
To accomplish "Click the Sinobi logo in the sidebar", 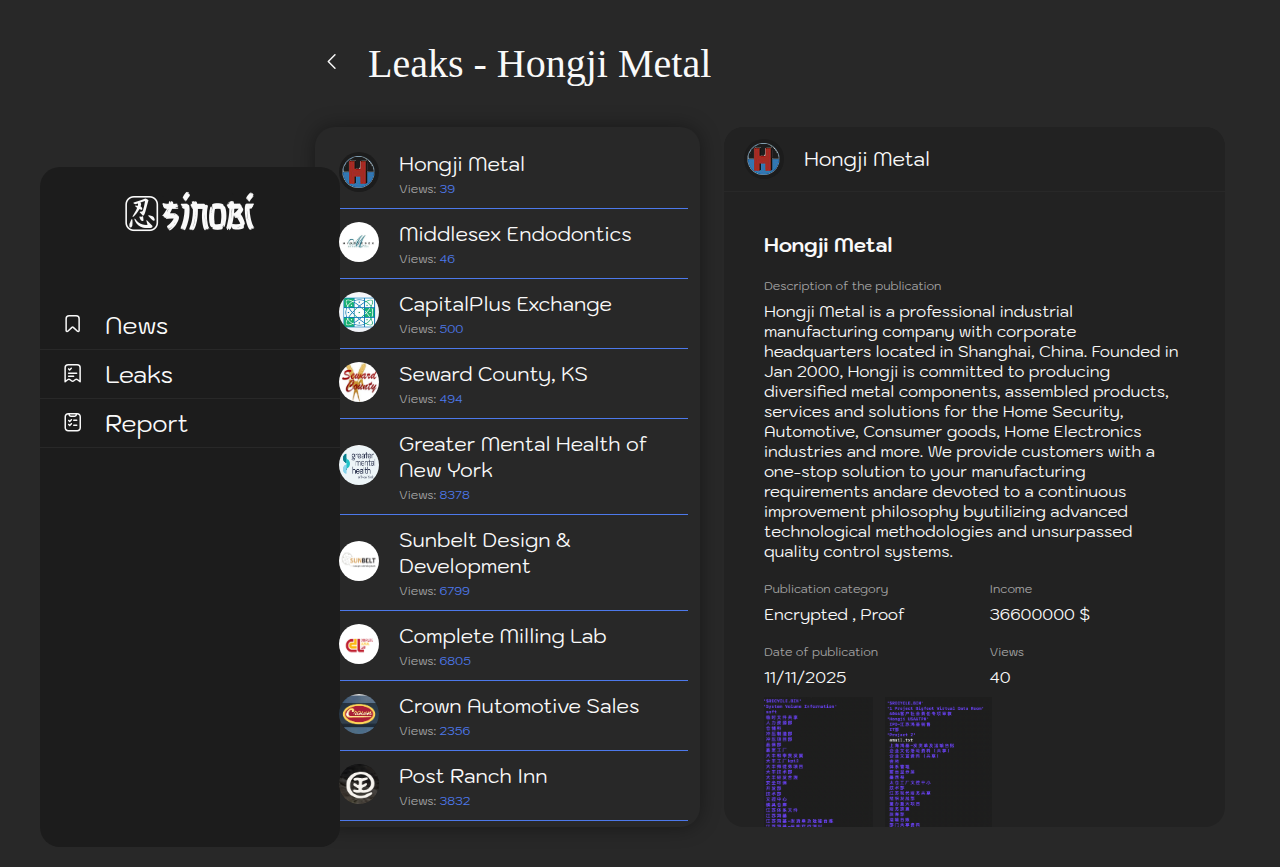I will click(190, 212).
